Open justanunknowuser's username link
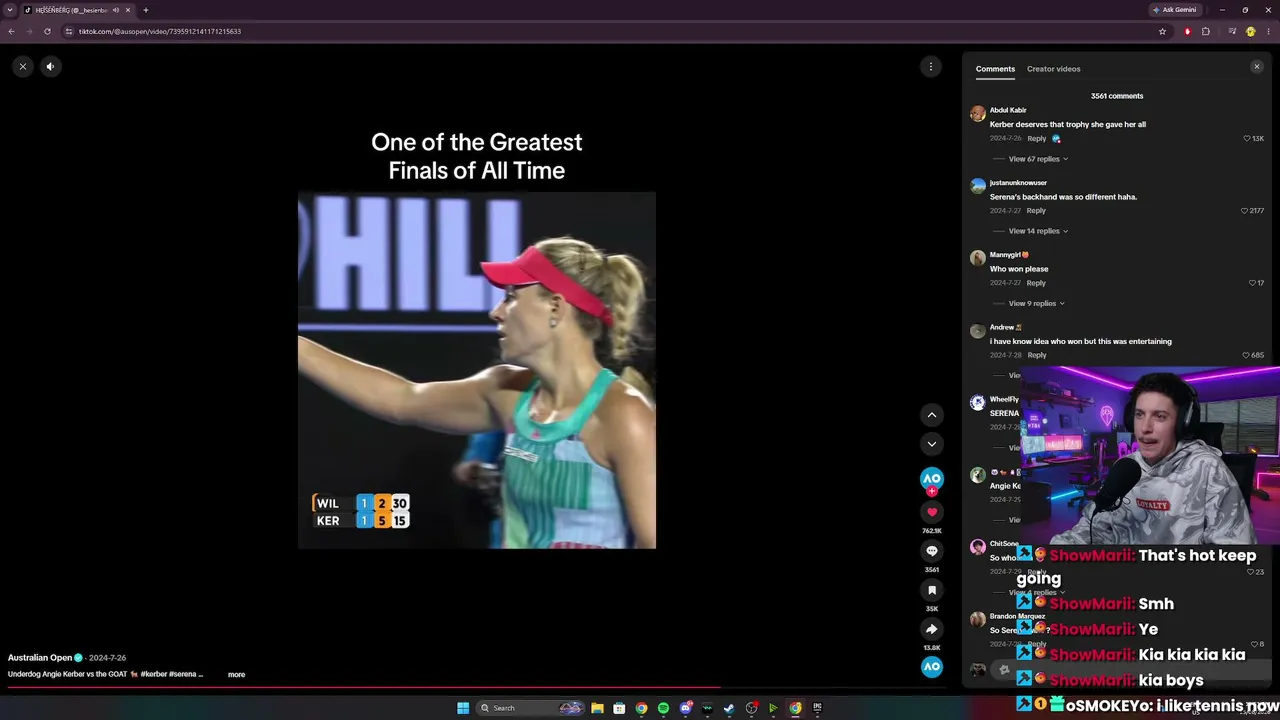Screen dimensions: 1280x720 tap(1018, 183)
